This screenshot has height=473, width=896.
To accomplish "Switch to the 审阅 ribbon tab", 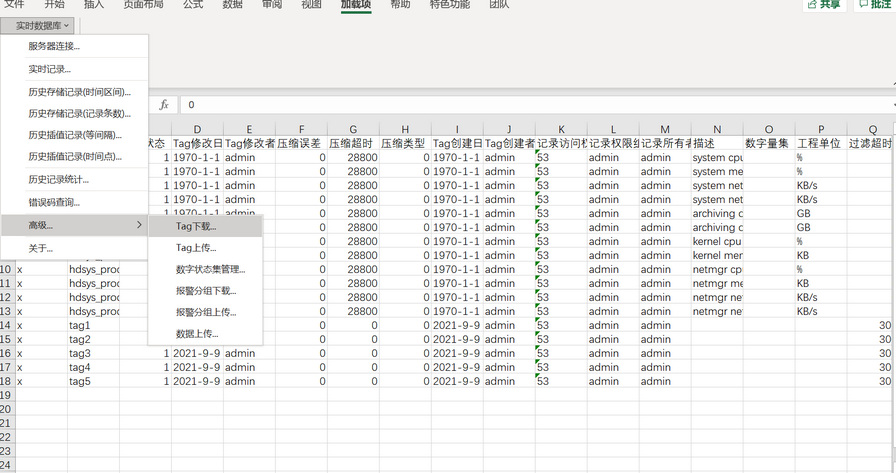I will point(272,5).
